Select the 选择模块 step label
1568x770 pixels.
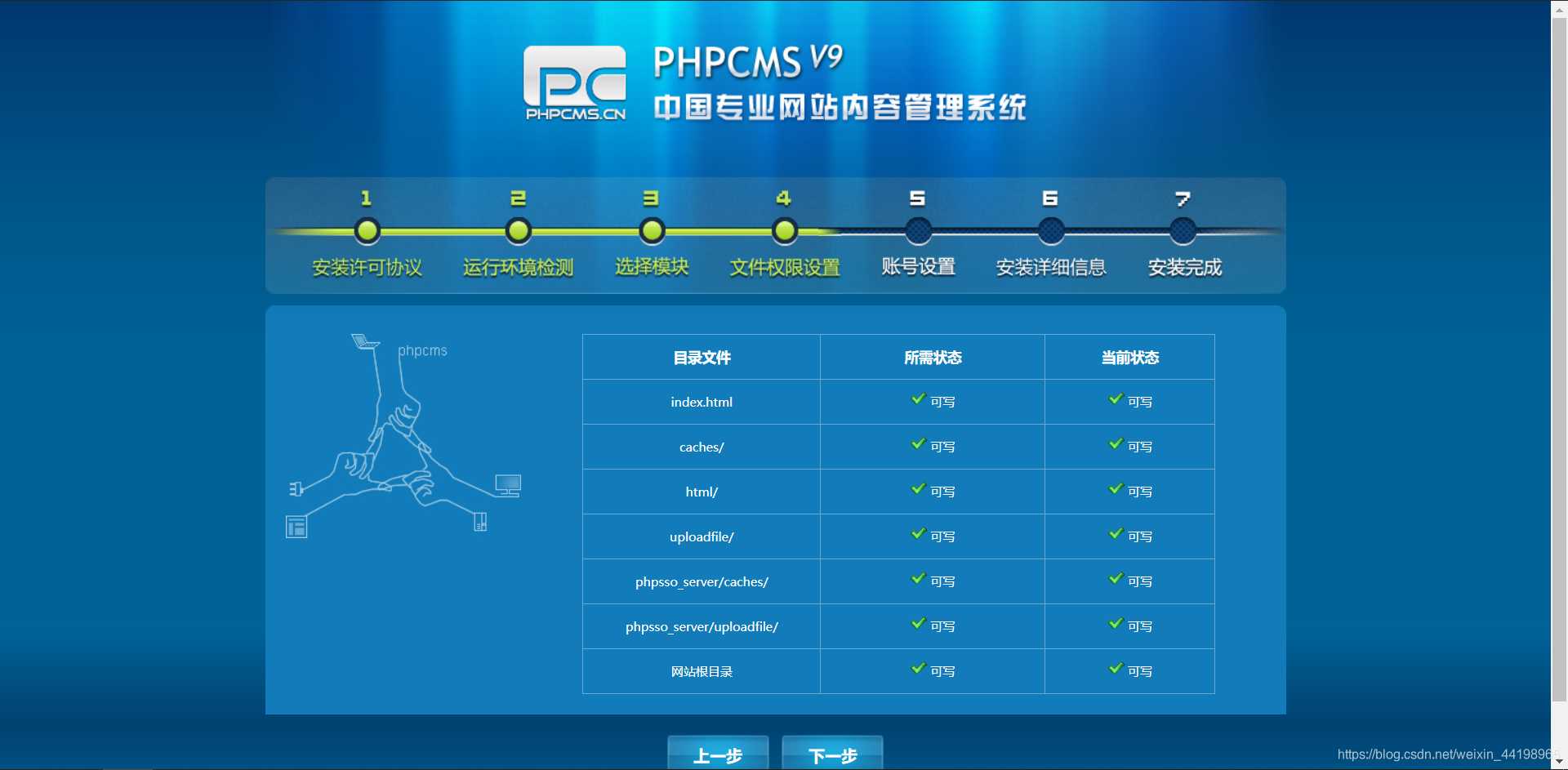coord(652,267)
